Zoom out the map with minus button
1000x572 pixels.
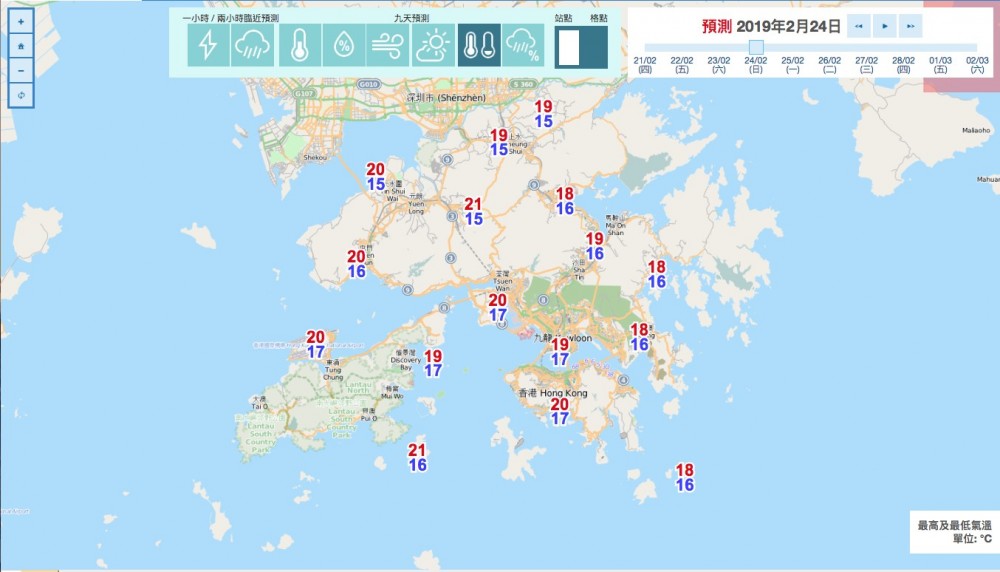pos(21,71)
